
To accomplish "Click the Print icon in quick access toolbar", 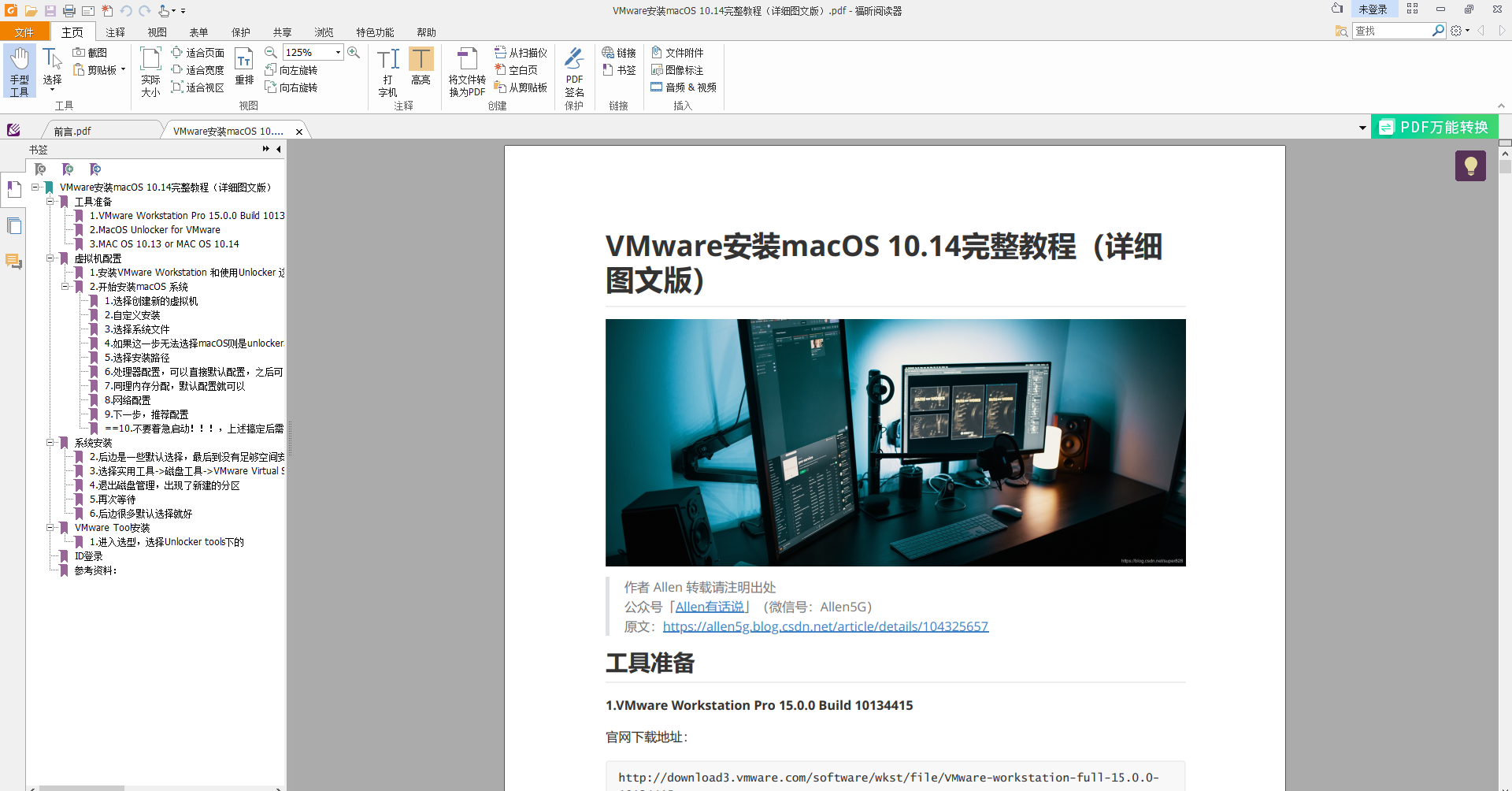I will pyautogui.click(x=69, y=11).
